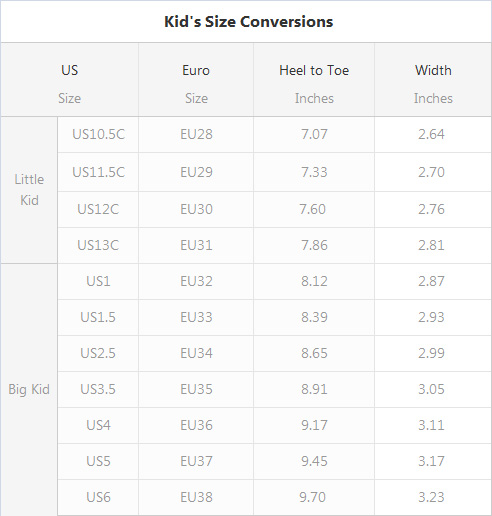Select the EU37 size cell

(x=196, y=461)
